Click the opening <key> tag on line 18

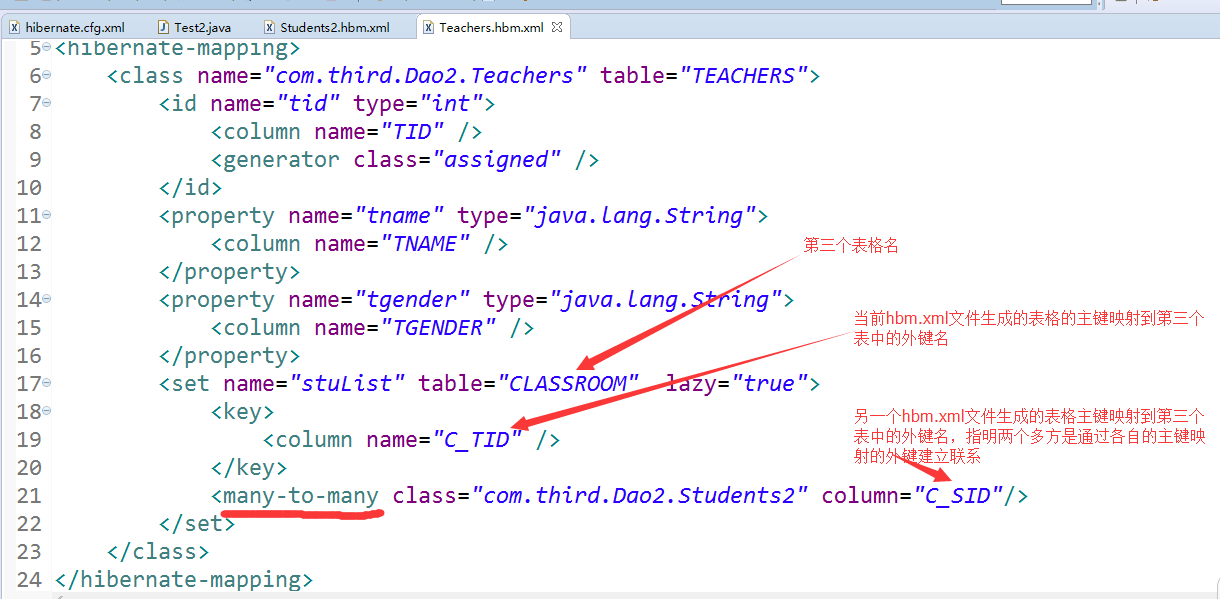click(x=243, y=412)
